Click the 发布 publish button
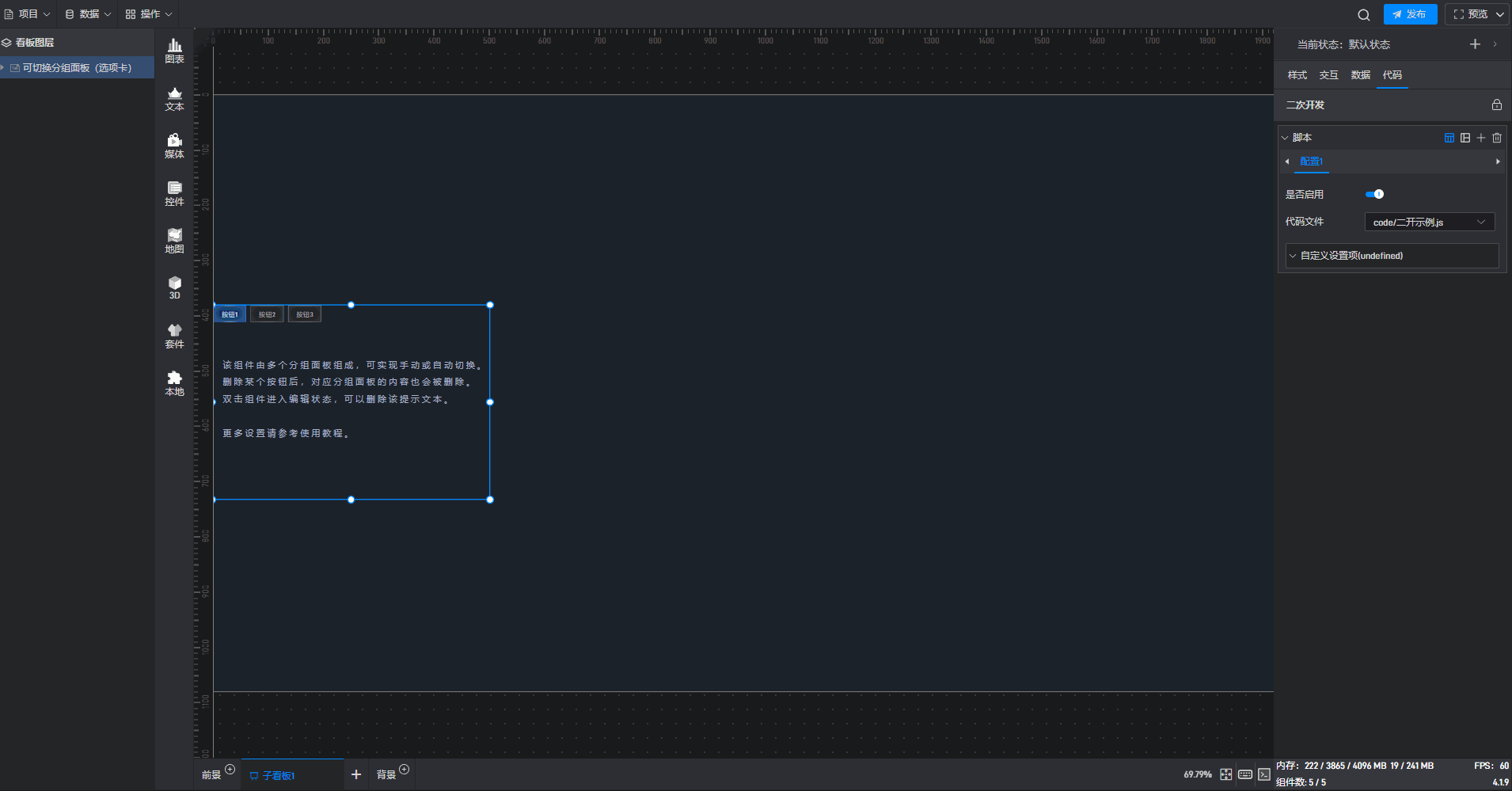1512x791 pixels. click(x=1410, y=14)
